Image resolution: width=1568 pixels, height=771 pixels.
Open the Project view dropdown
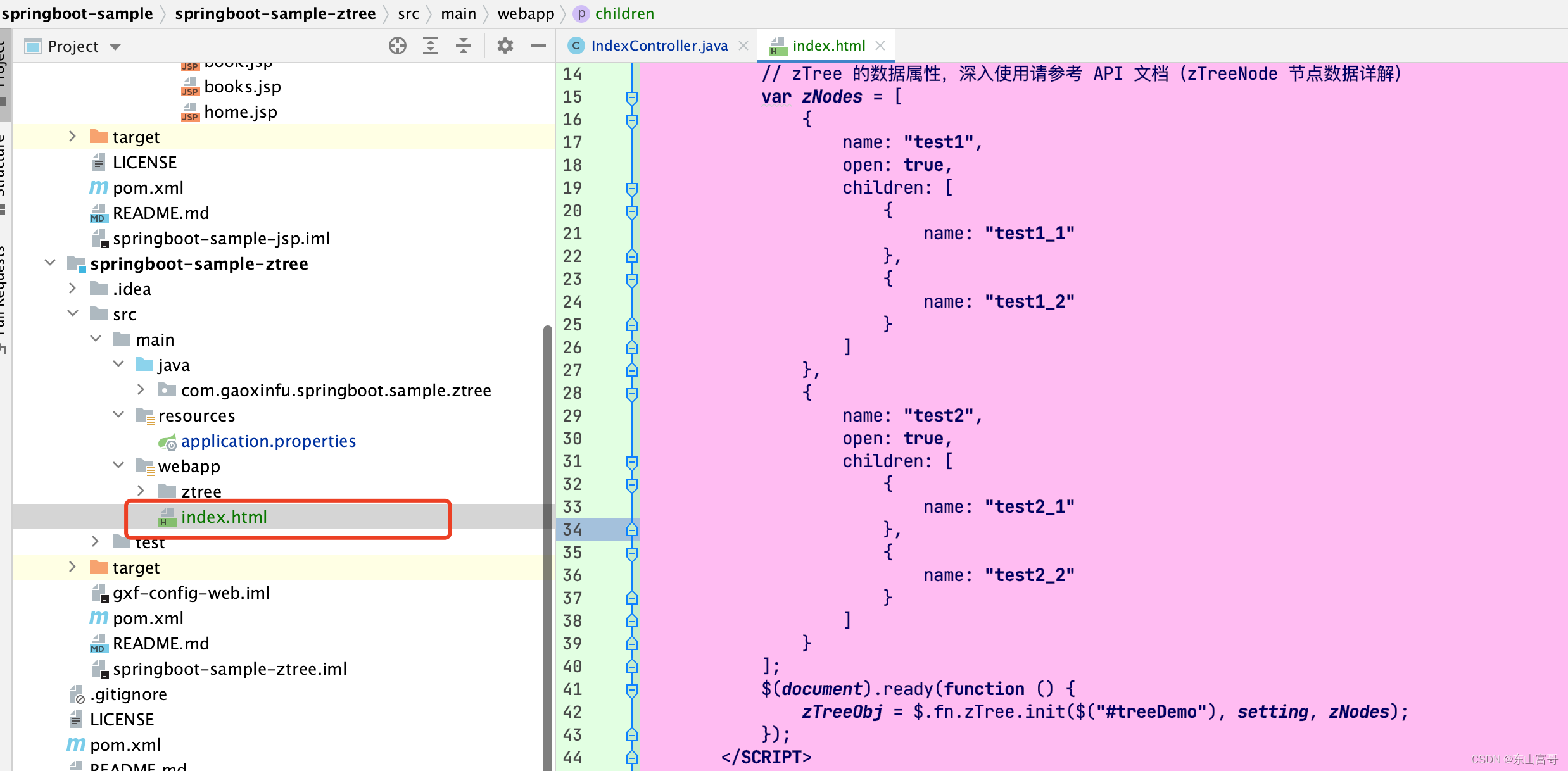click(115, 47)
